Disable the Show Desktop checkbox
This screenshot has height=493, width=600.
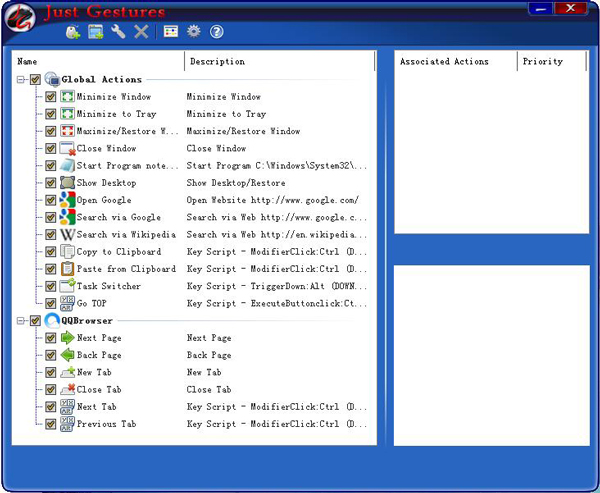[51, 183]
